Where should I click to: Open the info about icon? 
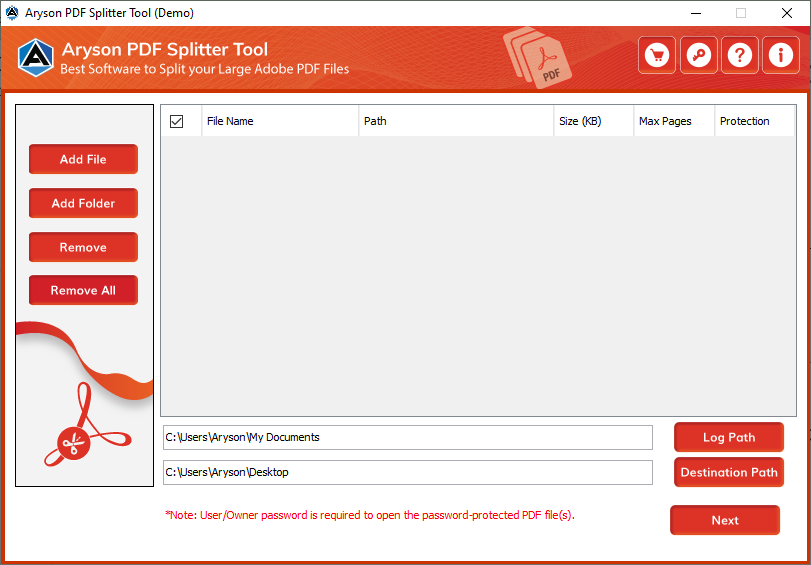point(781,55)
